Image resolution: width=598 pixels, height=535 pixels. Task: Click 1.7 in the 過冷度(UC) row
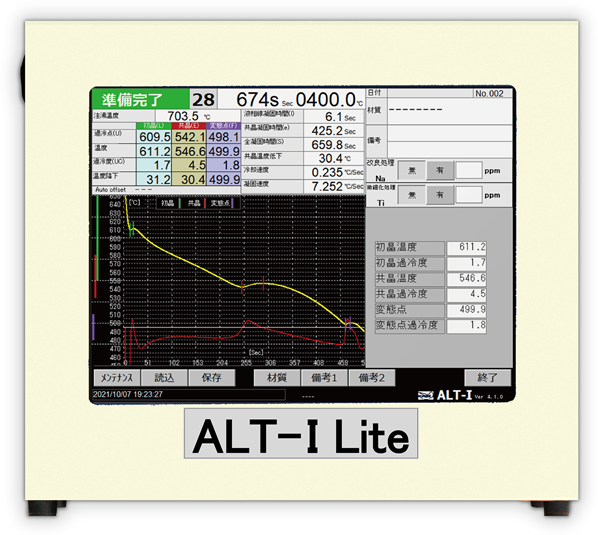(154, 165)
